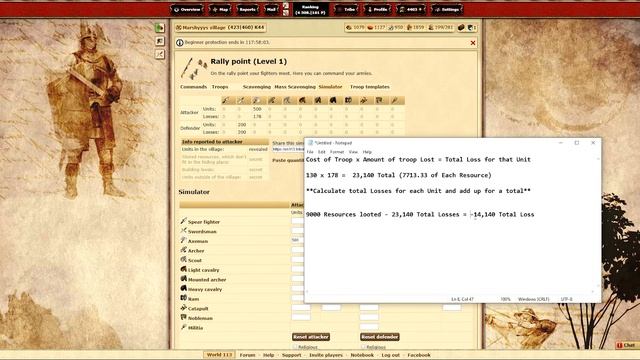640x360 pixels.
Task: Open the Profile page in top bar
Action: pos(377,9)
